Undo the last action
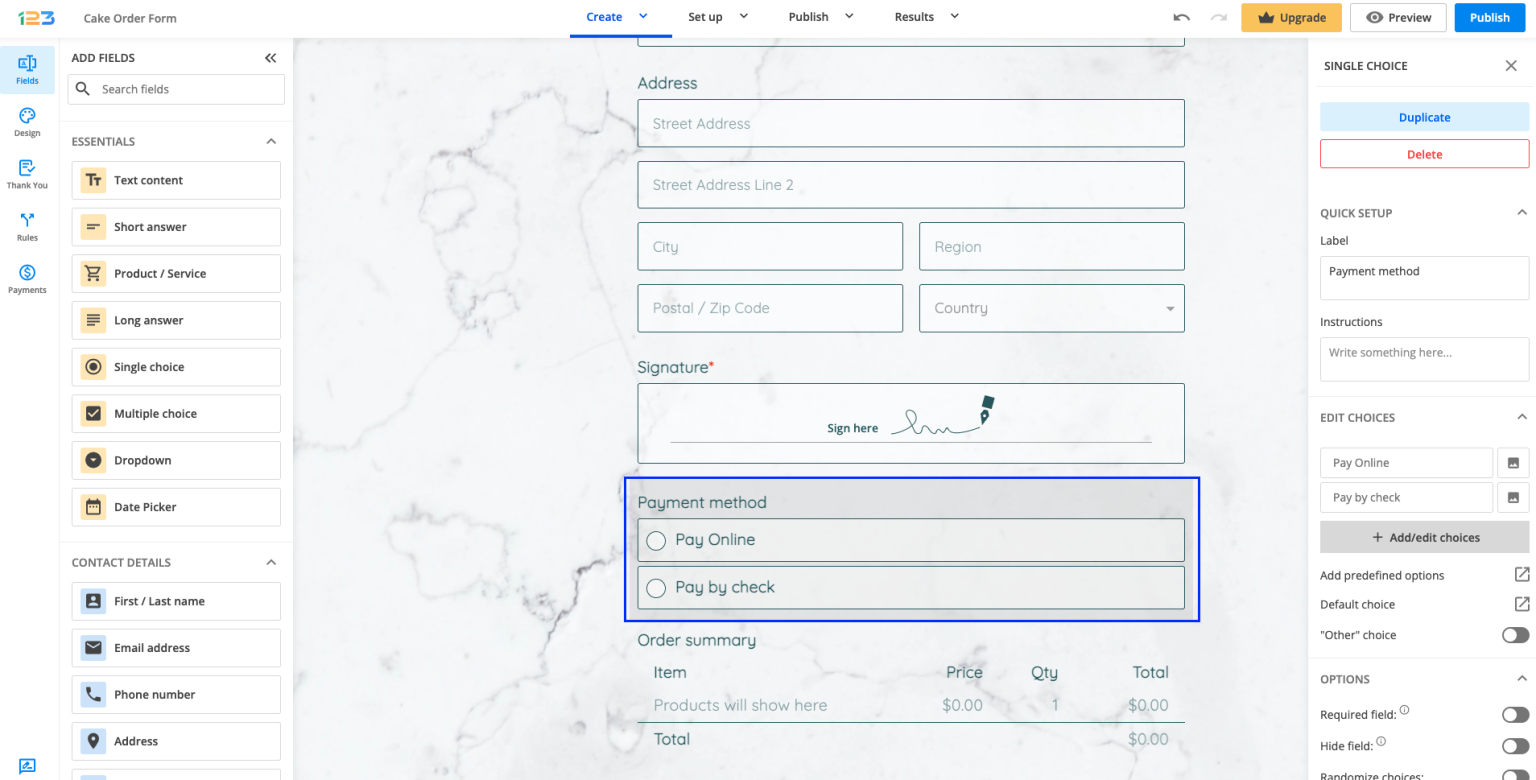This screenshot has width=1536, height=780. pos(1182,17)
